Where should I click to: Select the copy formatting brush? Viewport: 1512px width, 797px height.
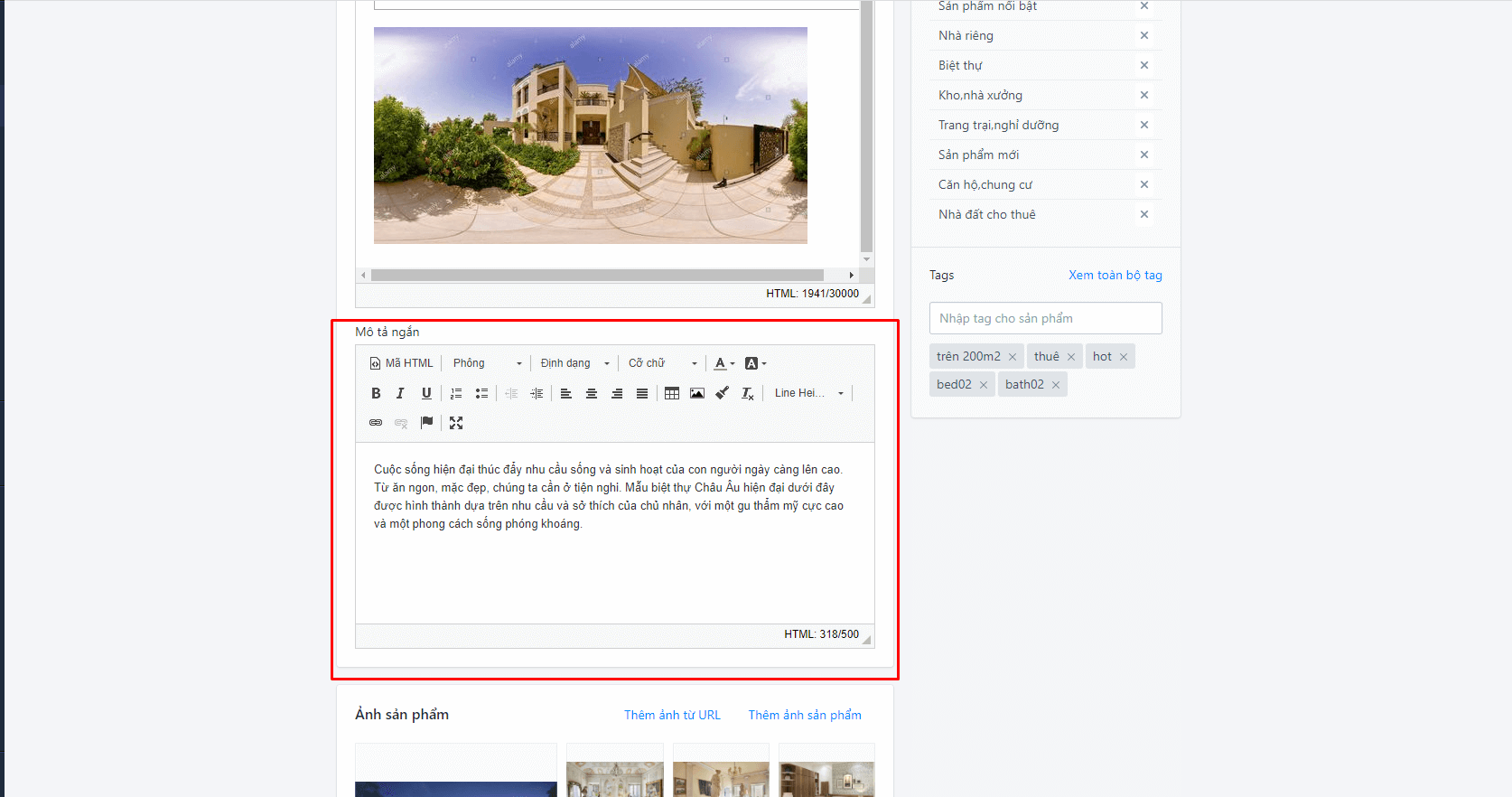723,393
